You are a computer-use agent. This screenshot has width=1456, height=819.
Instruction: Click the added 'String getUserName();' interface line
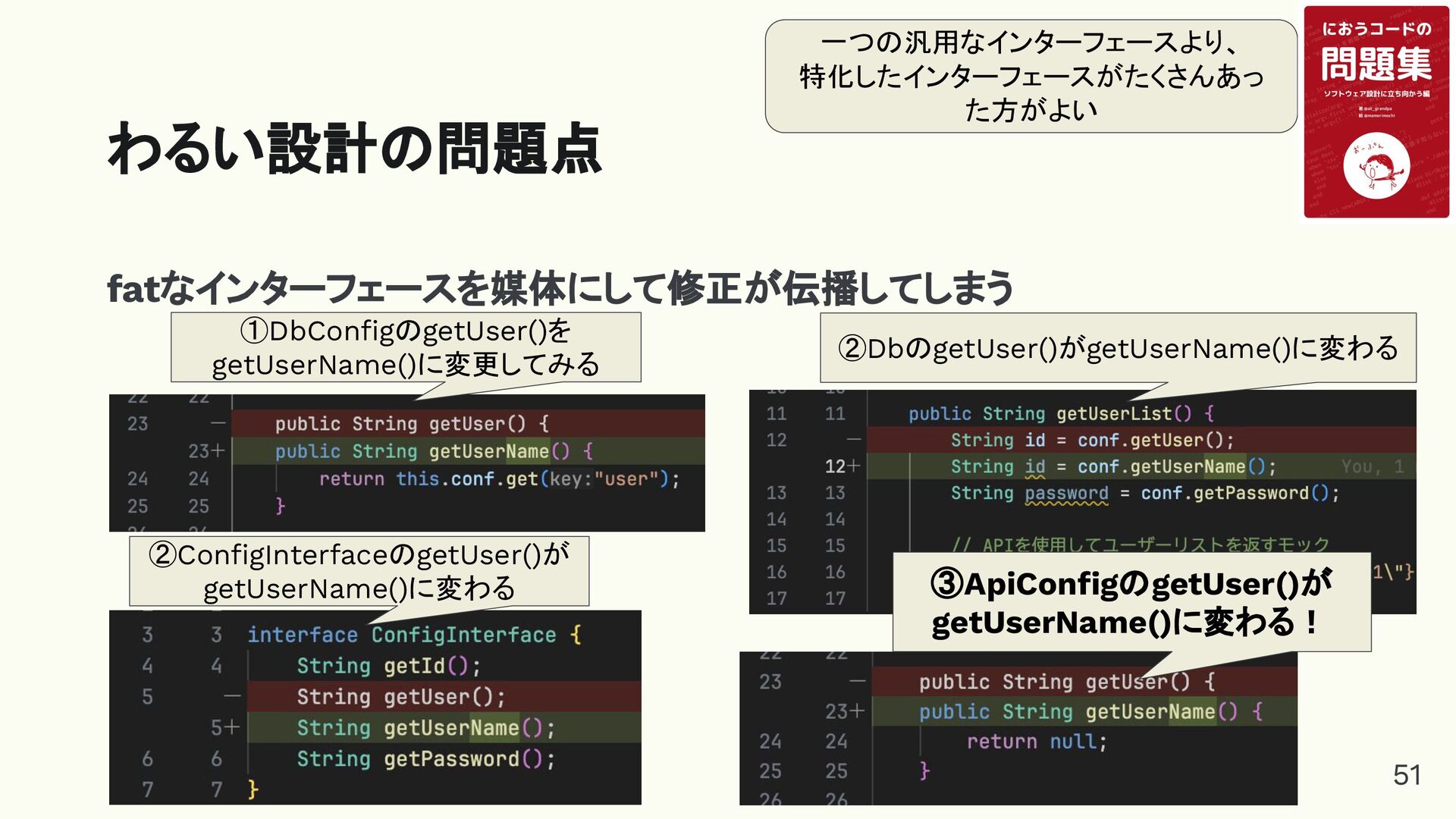pos(425,728)
